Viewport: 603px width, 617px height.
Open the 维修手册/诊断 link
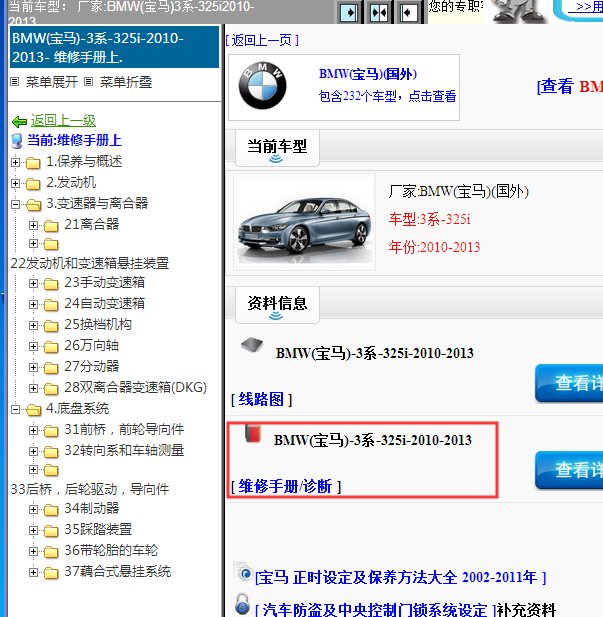pos(286,487)
